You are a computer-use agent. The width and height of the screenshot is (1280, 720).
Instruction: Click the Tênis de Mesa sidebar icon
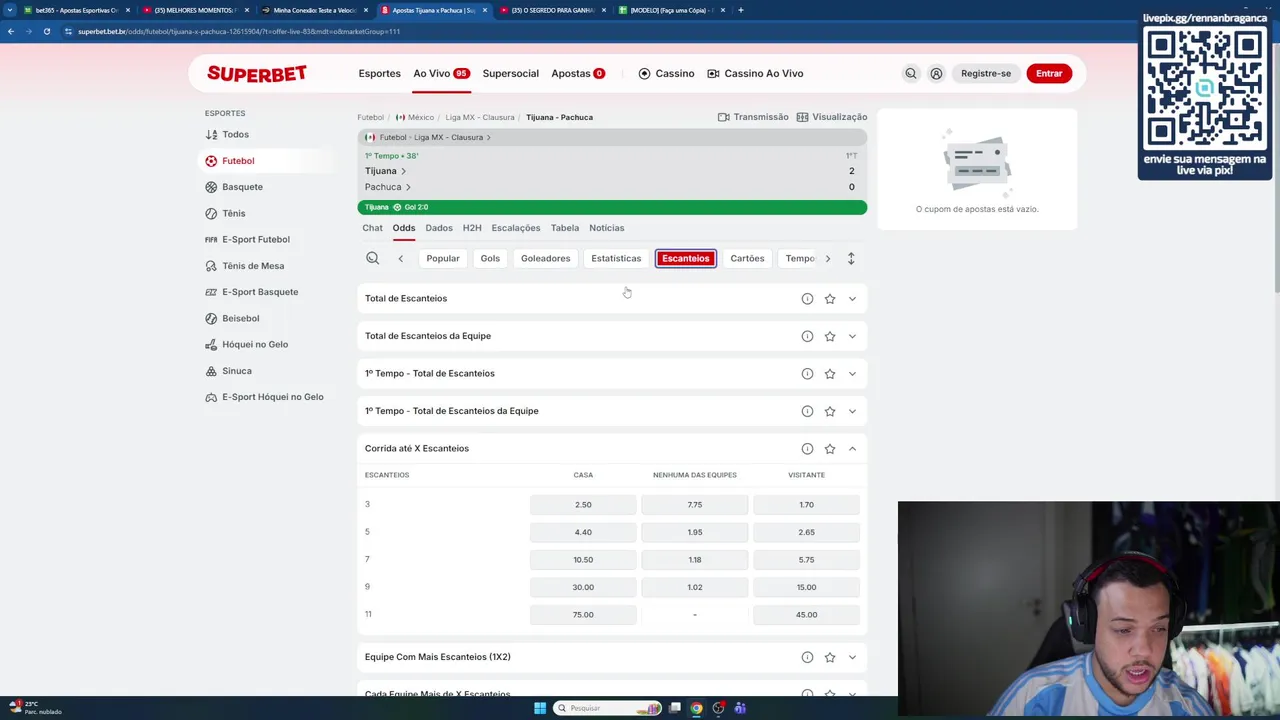click(x=211, y=266)
